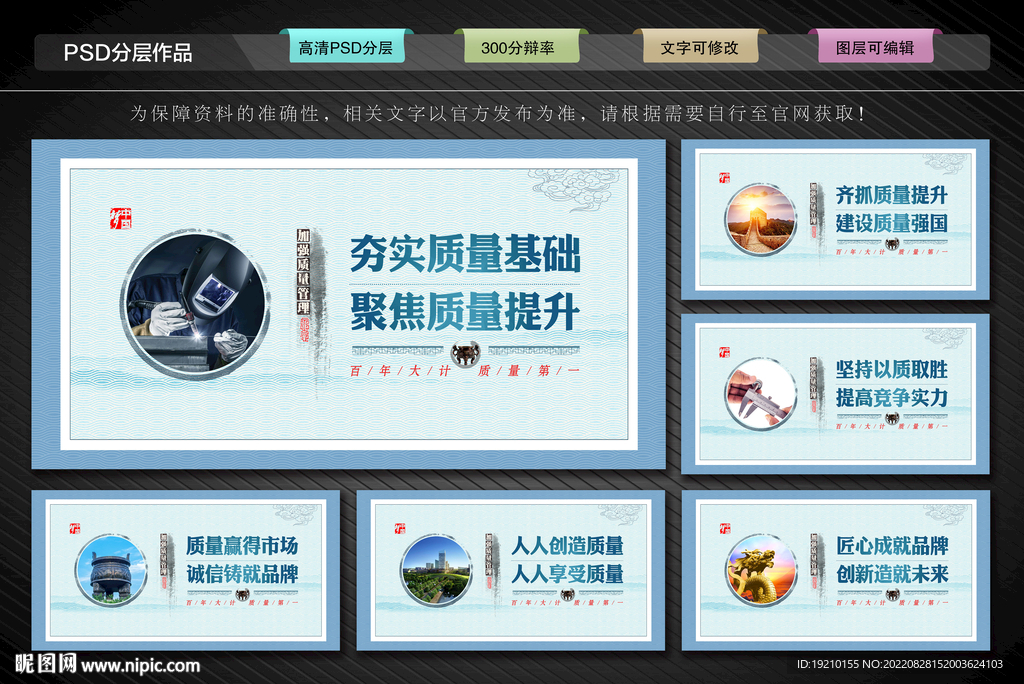The image size is (1024, 684).
Task: Click the 图层可编辑 pink tag
Action: tap(875, 47)
